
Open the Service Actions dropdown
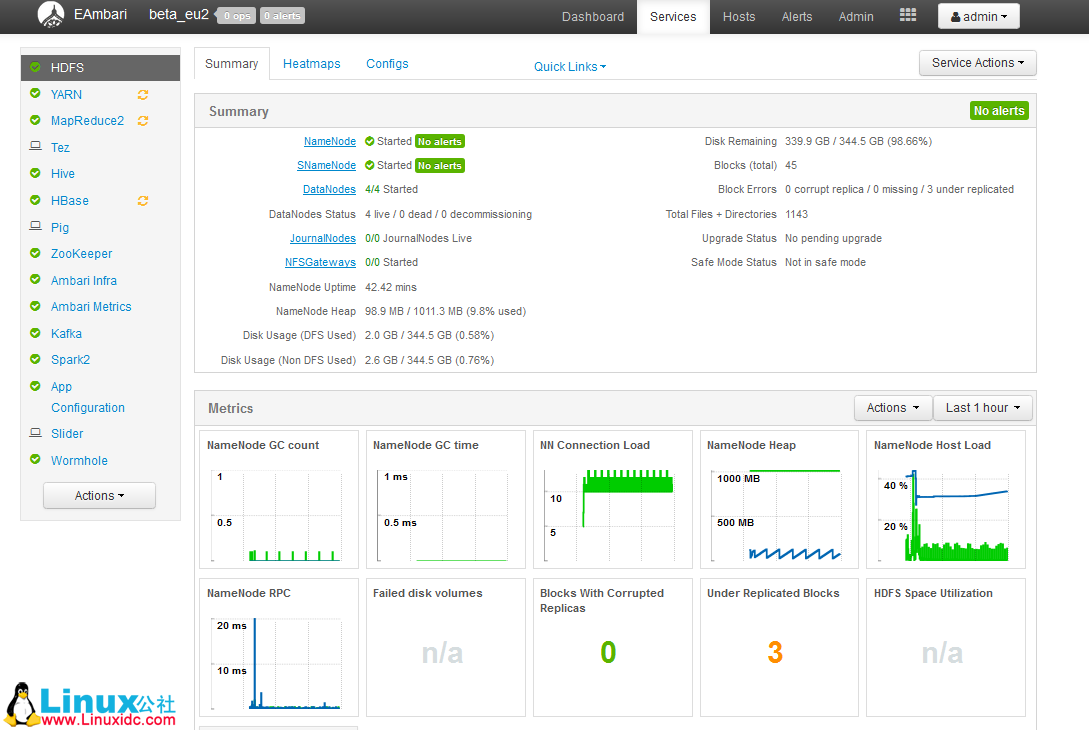click(977, 63)
